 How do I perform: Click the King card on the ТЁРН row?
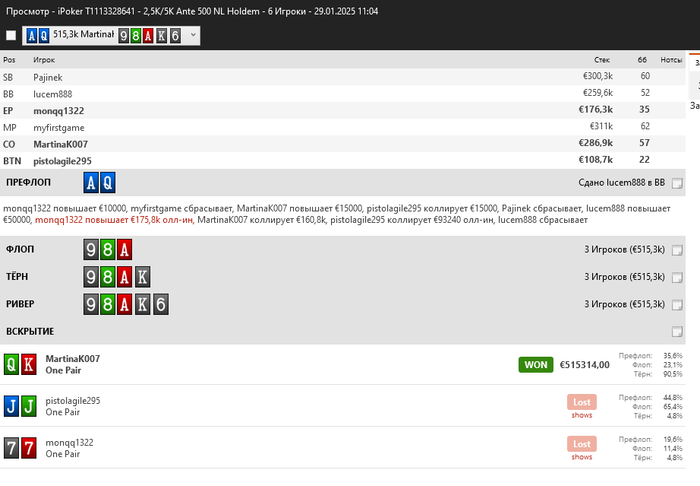pyautogui.click(x=142, y=277)
